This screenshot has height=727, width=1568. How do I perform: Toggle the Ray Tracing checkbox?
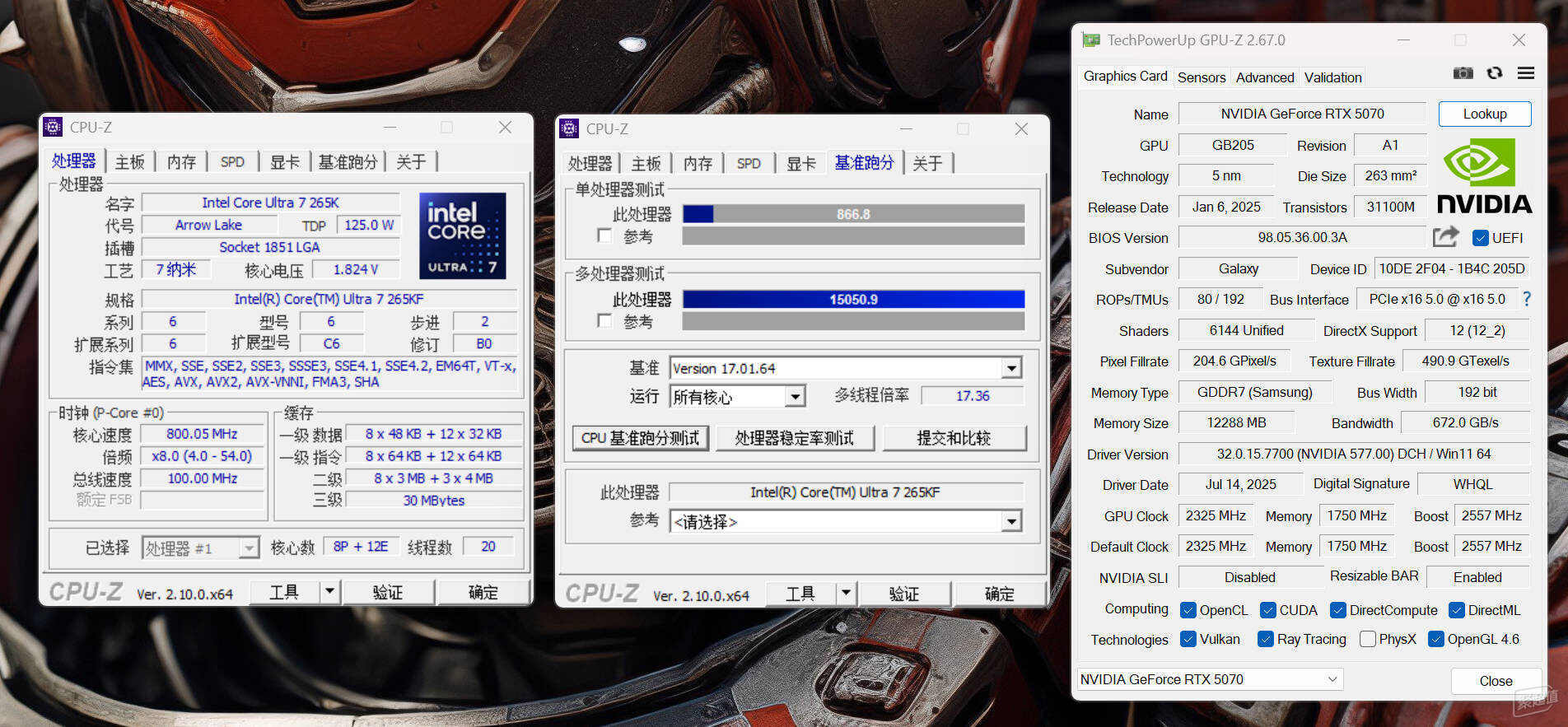tap(1266, 639)
